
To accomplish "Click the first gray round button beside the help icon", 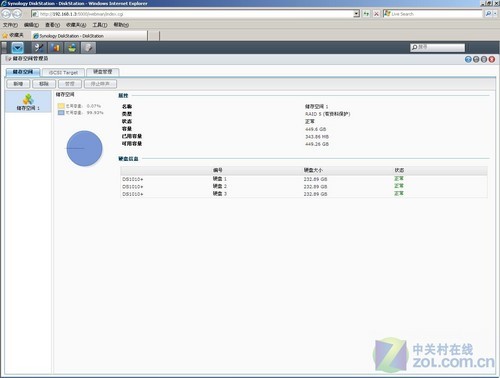I will [476, 59].
